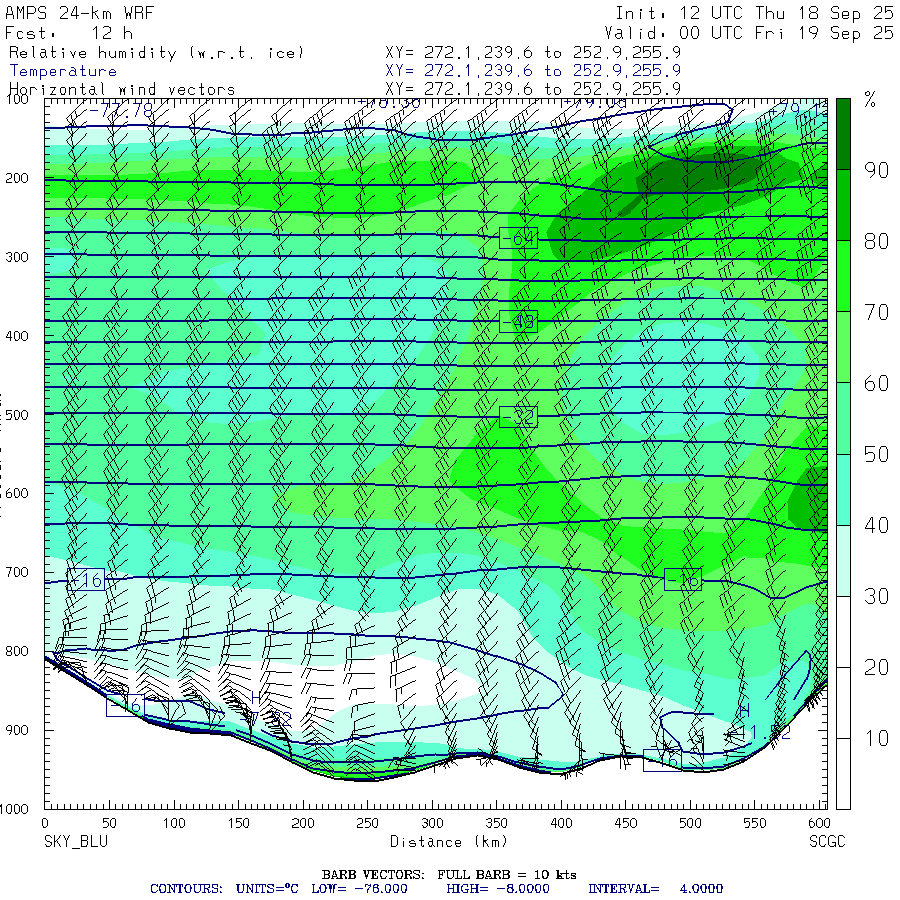The image size is (900, 900).
Task: Click the blue 'Temperature' field label
Action: (x=63, y=71)
